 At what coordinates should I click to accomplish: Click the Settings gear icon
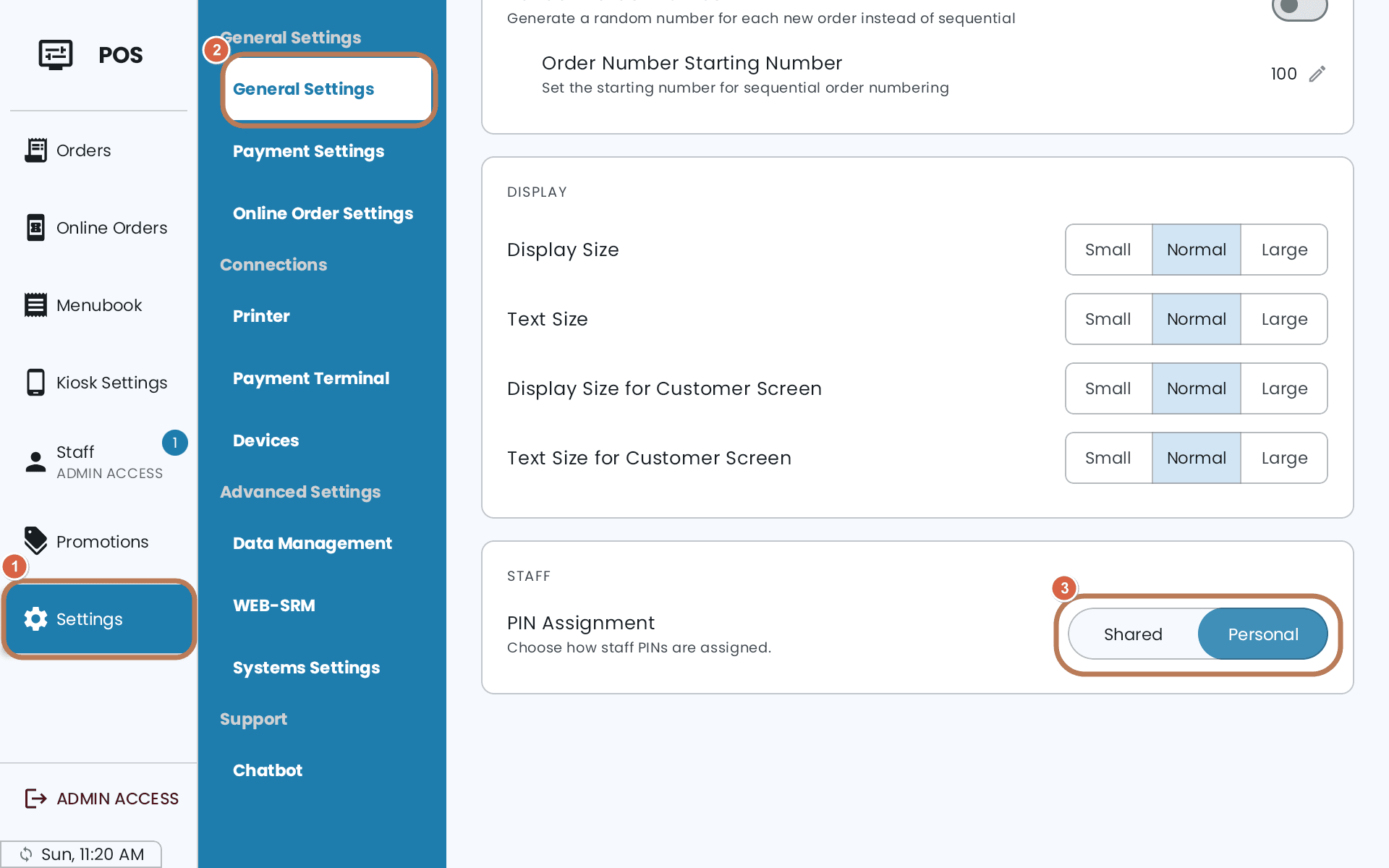pos(35,619)
